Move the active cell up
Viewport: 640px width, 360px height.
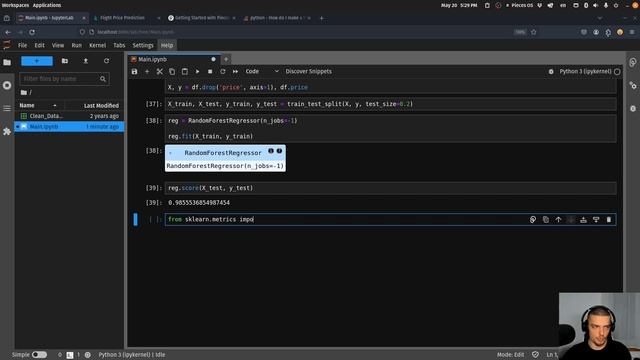pos(558,220)
